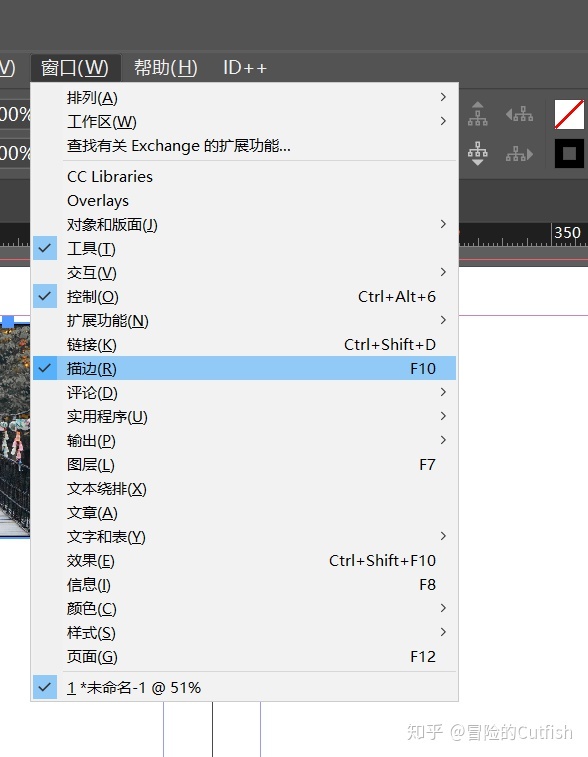
Task: Expand the 工作区(W) submenu
Action: click(x=244, y=121)
